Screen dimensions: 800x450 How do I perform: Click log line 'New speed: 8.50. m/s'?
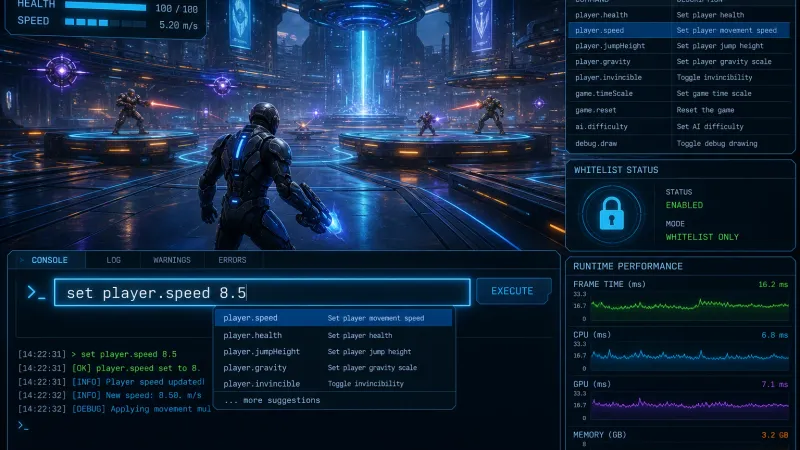point(110,395)
